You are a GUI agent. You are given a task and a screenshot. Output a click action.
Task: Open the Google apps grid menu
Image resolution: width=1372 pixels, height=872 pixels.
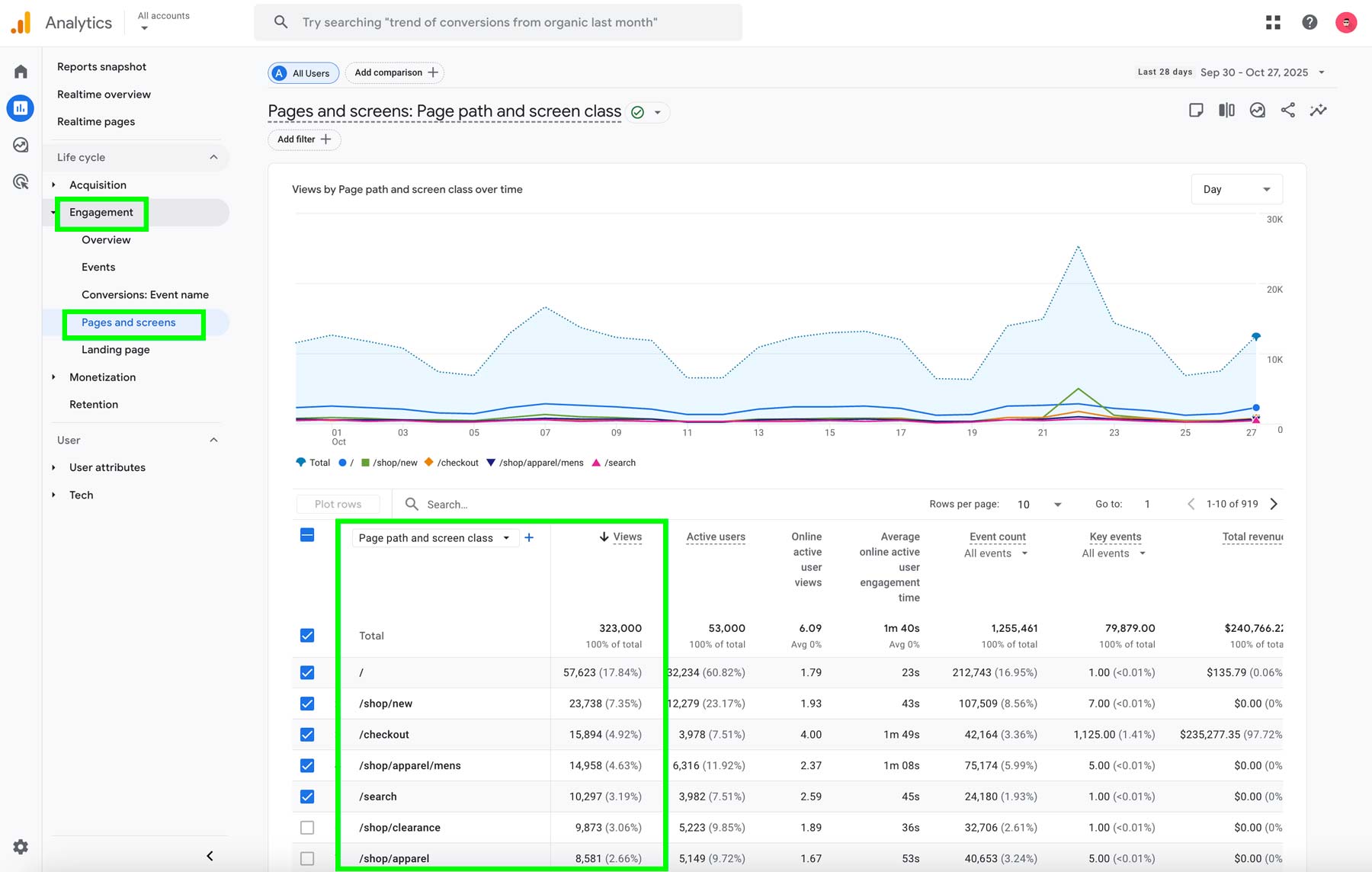(x=1273, y=22)
